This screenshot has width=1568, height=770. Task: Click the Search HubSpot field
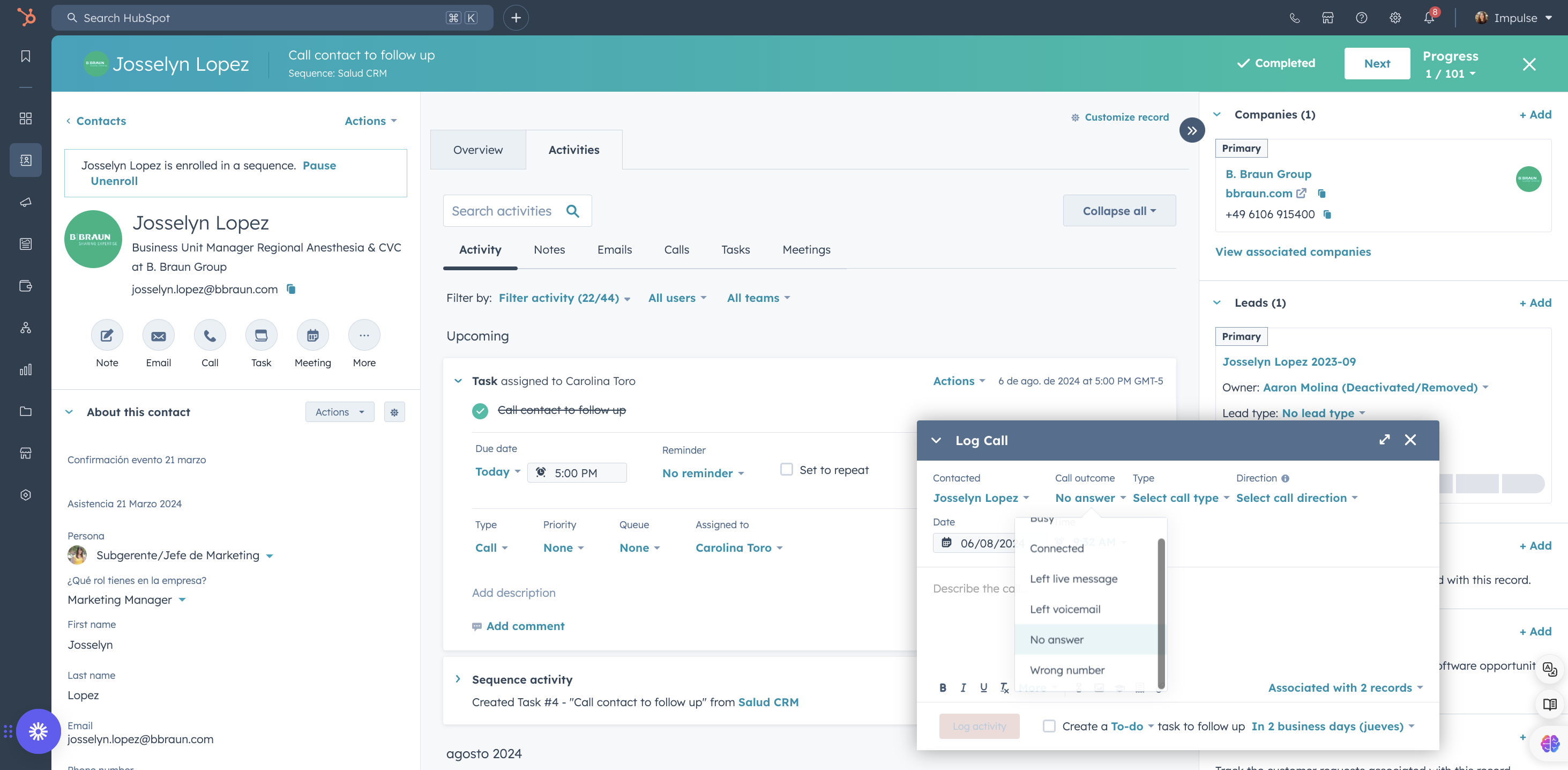(x=272, y=18)
